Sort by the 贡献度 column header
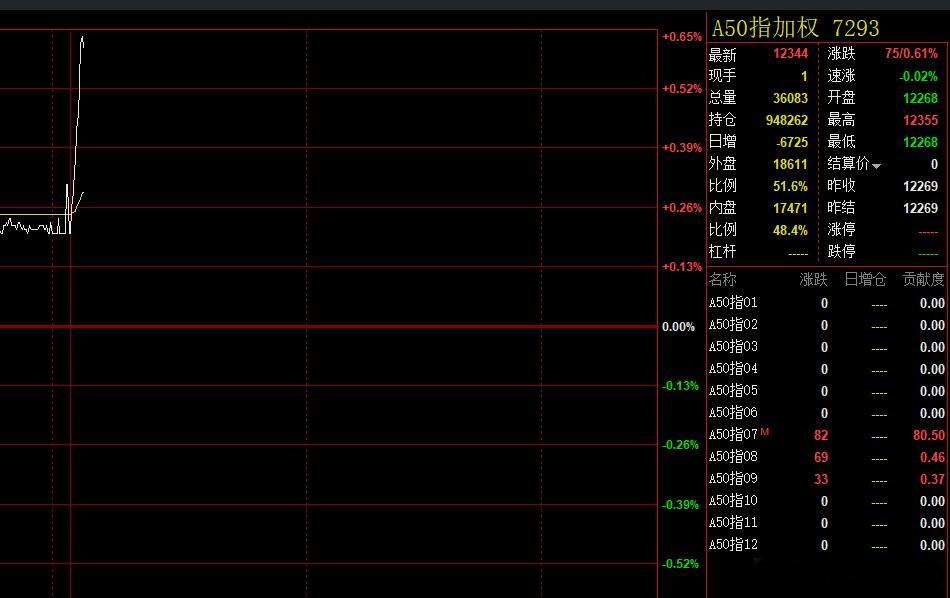Image resolution: width=950 pixels, height=598 pixels. (923, 279)
